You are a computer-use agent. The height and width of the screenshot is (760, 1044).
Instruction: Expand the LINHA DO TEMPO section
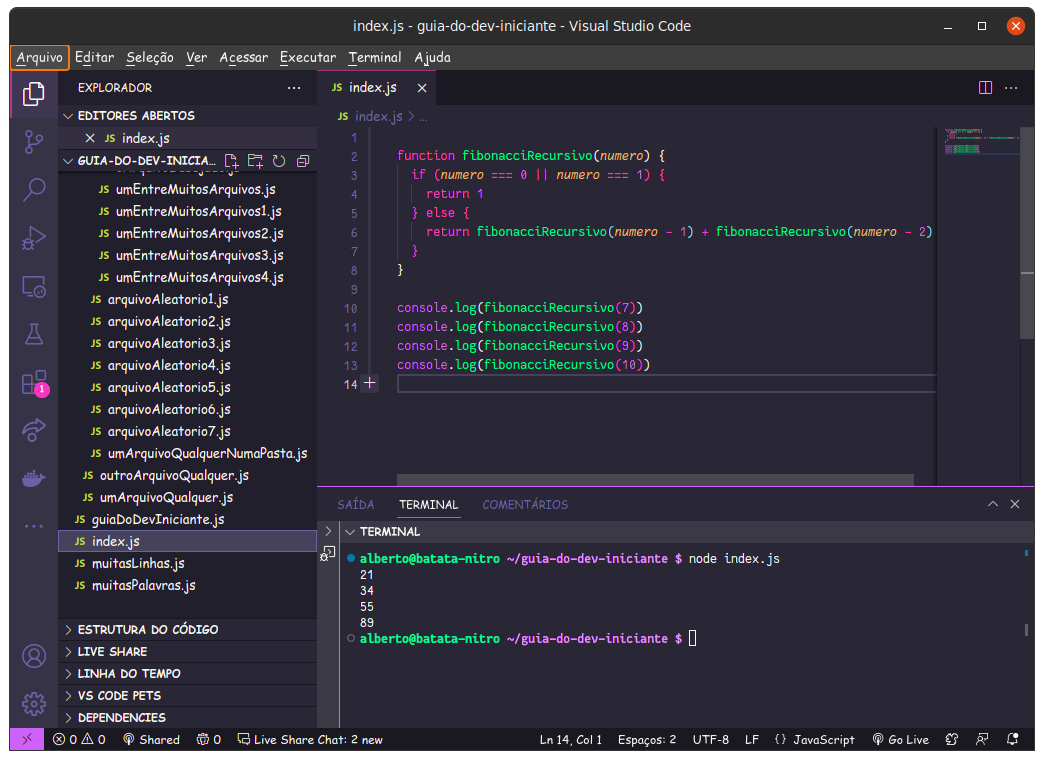(x=129, y=674)
